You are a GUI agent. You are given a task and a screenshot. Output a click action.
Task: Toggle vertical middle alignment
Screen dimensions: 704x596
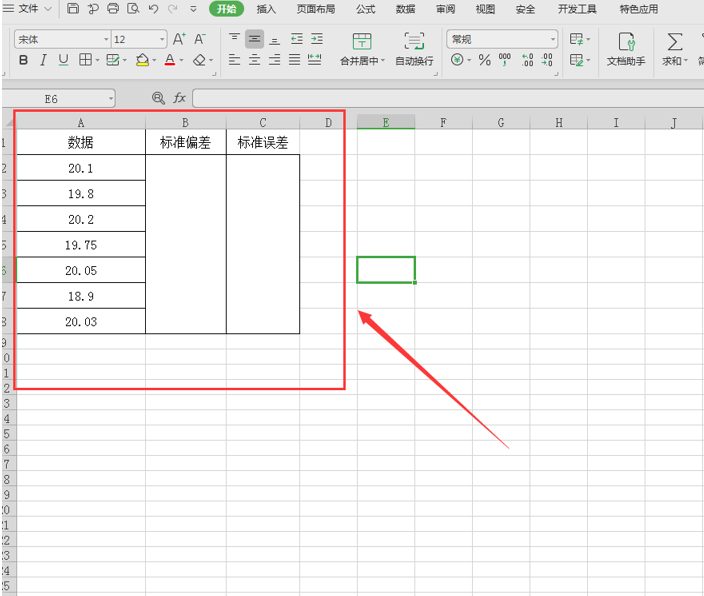click(x=255, y=39)
